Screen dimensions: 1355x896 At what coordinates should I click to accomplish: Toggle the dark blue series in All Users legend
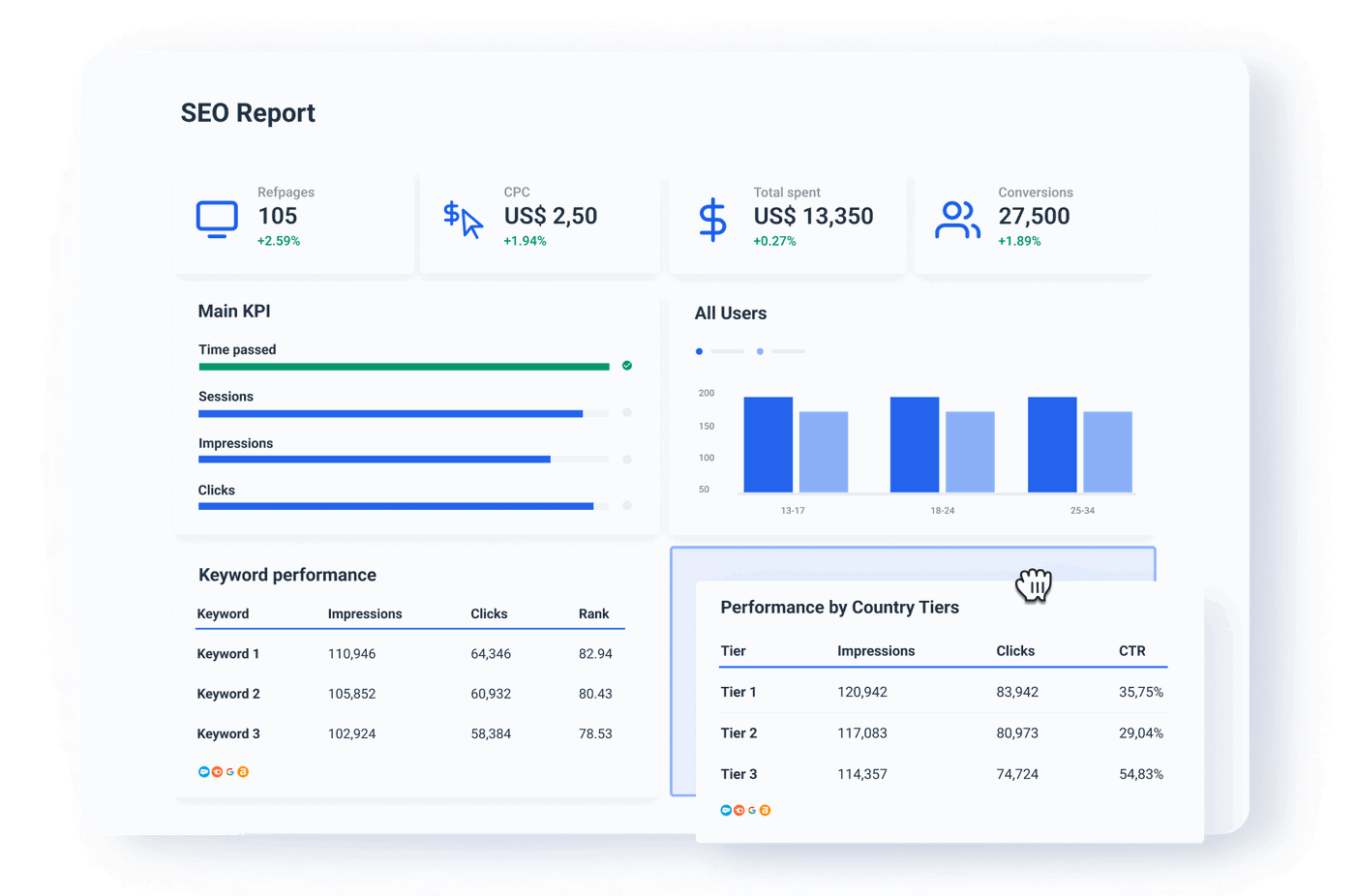(699, 351)
